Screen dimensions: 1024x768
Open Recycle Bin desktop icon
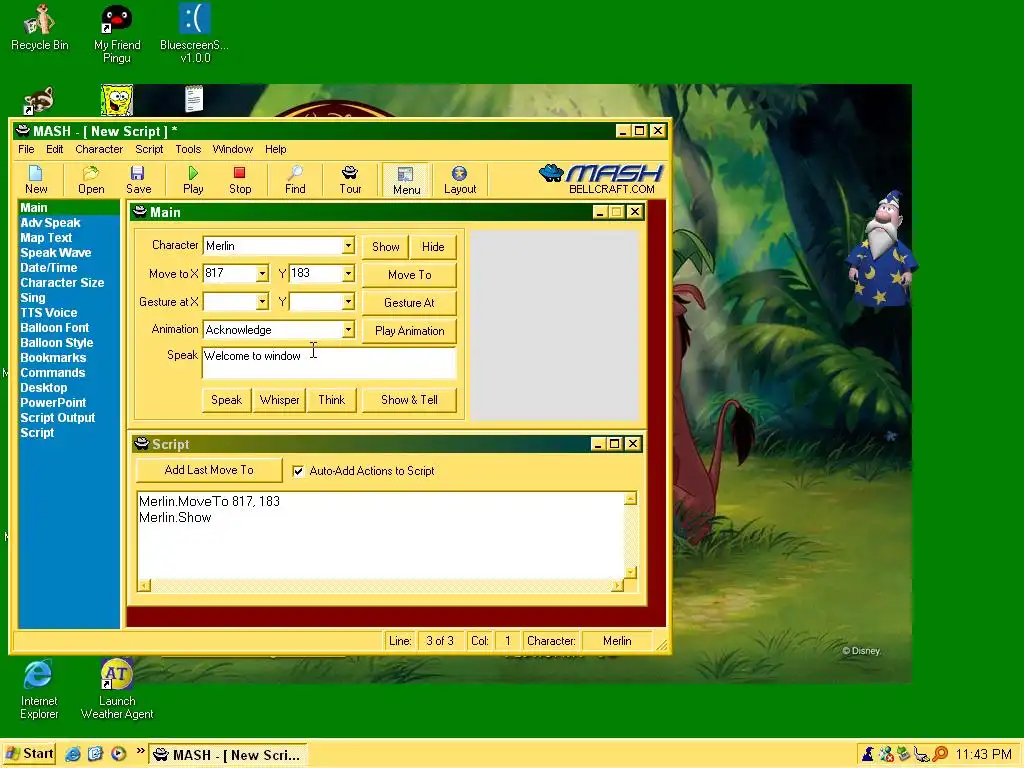click(39, 27)
